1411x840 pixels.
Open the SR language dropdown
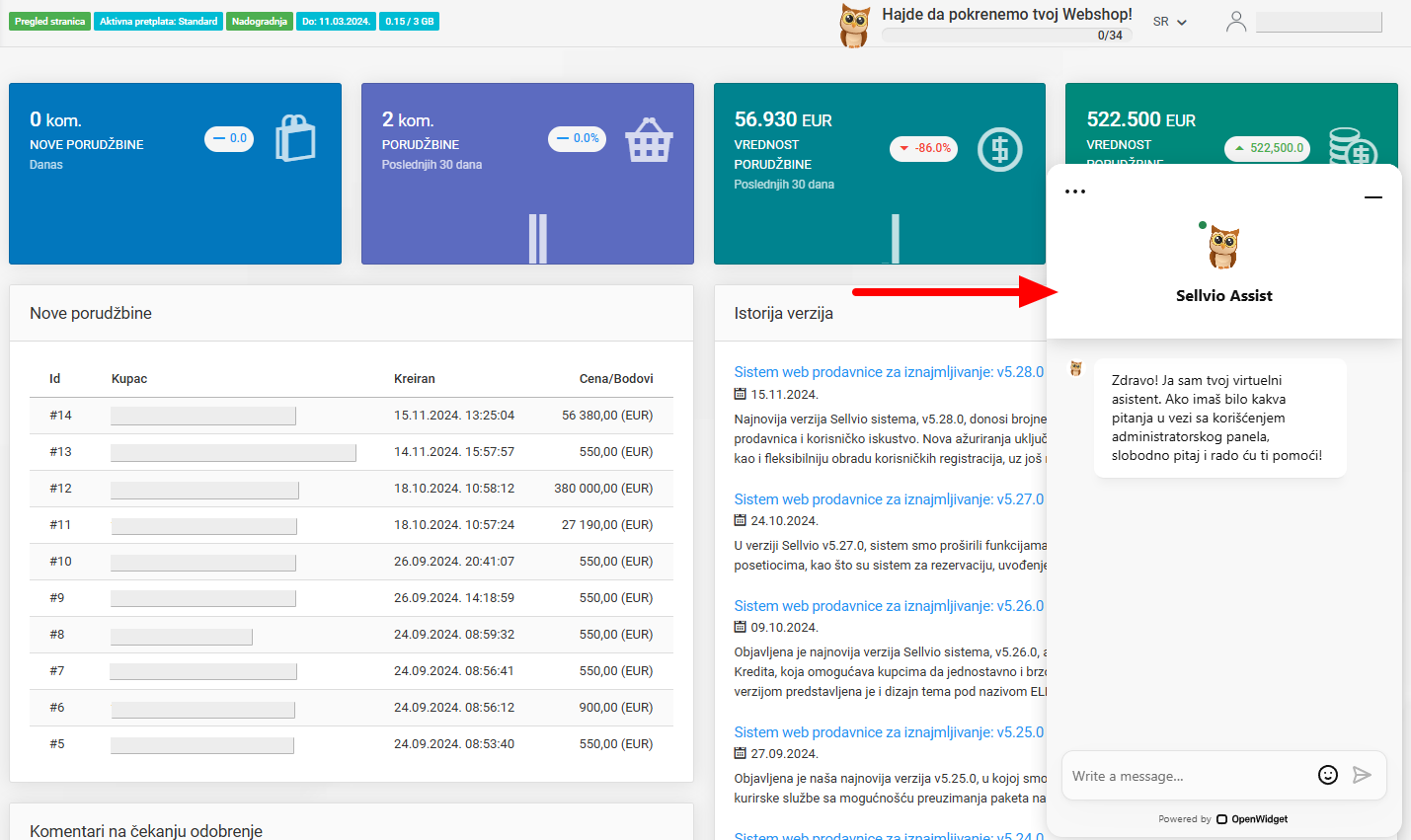(x=1168, y=21)
